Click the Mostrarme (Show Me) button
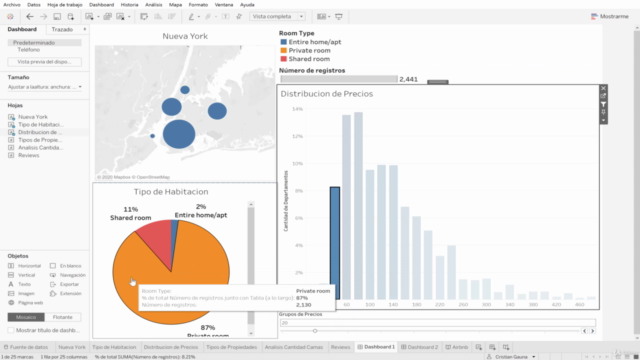This screenshot has height=360, width=640. click(609, 16)
